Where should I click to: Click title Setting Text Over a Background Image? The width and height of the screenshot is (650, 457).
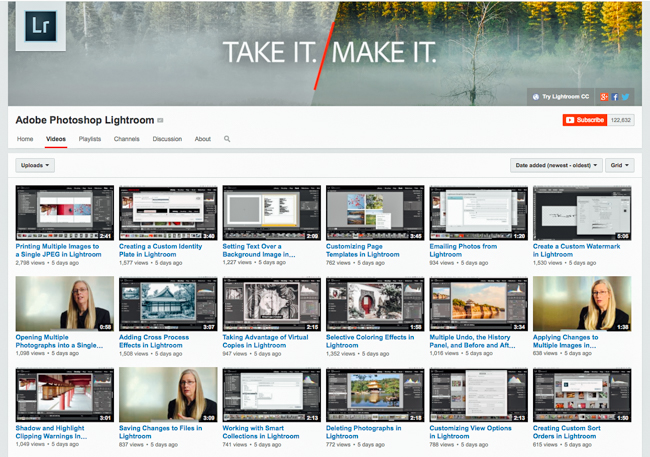tap(259, 250)
